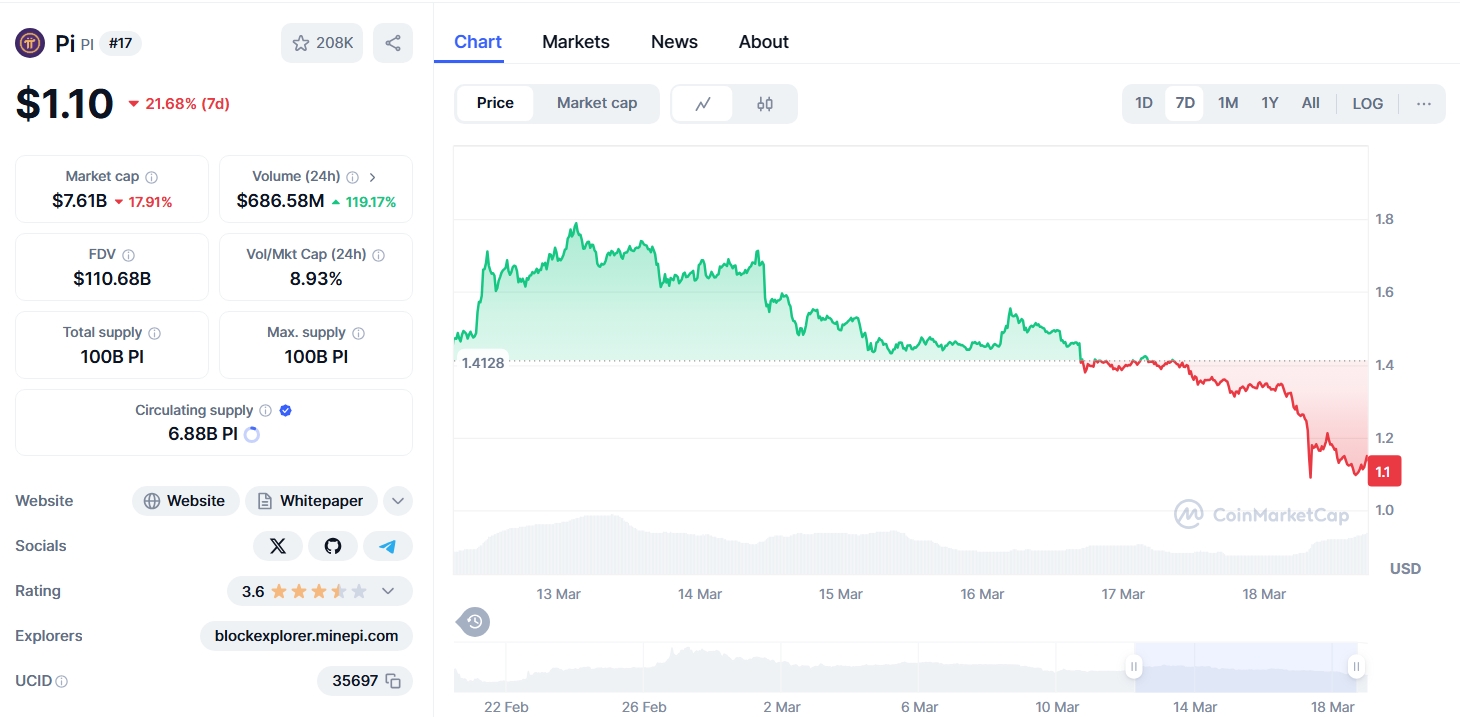1460x717 pixels.
Task: Open the Website link
Action: point(186,501)
